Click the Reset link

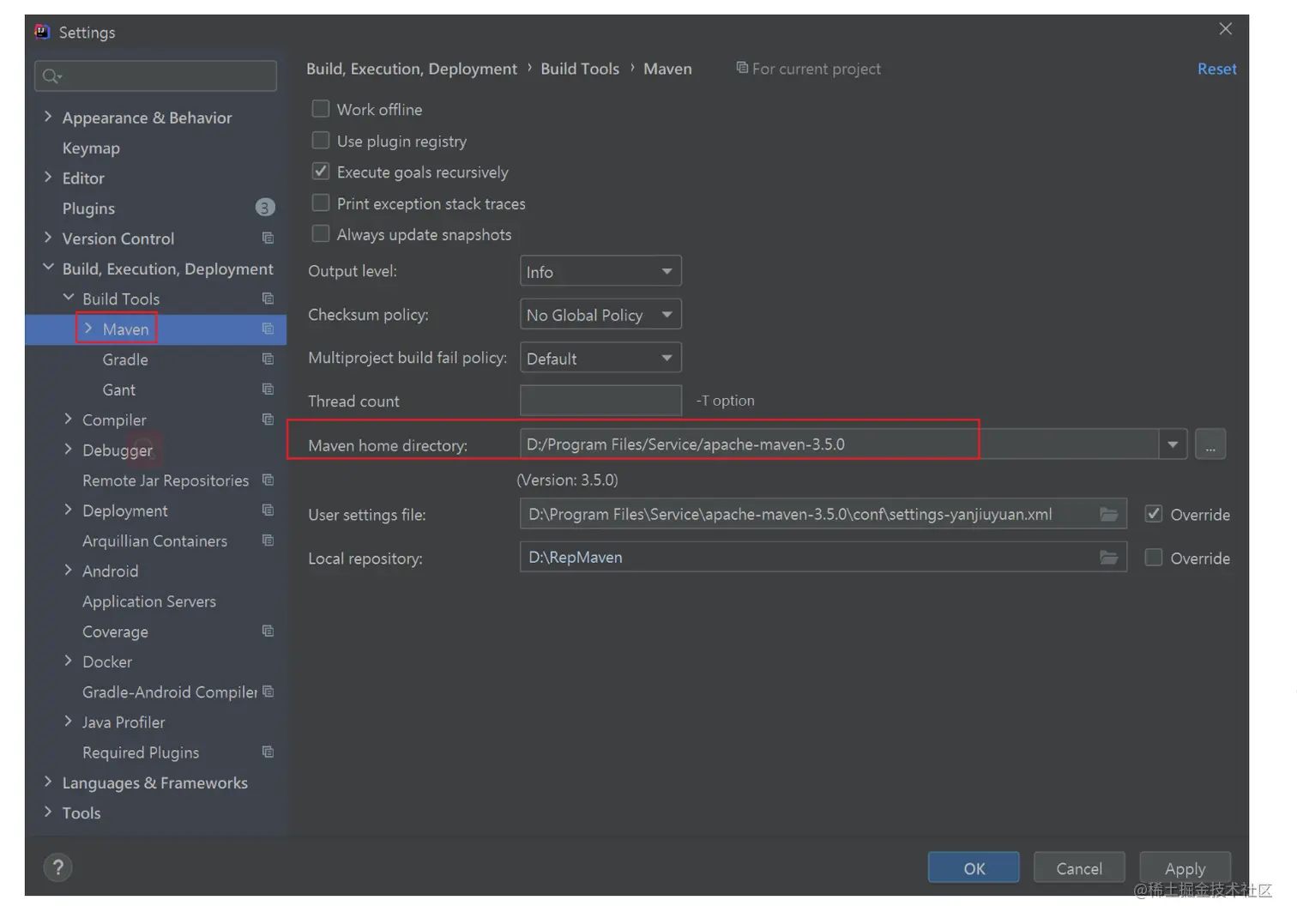[x=1216, y=69]
